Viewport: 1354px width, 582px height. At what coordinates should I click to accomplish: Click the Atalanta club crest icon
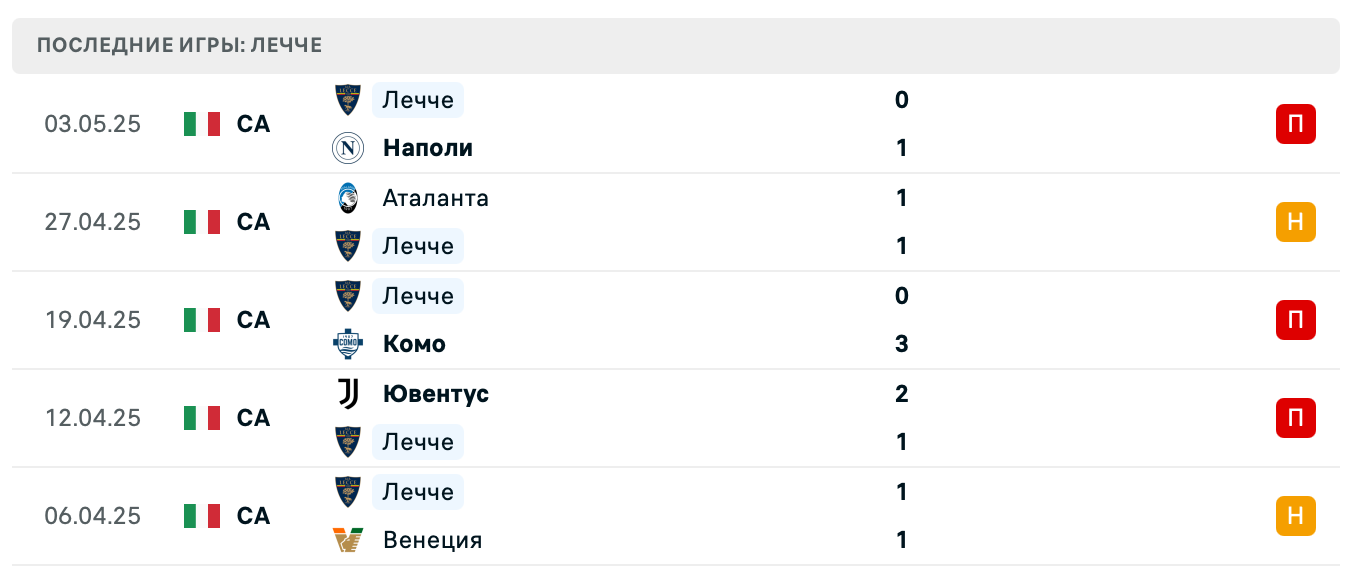click(347, 198)
